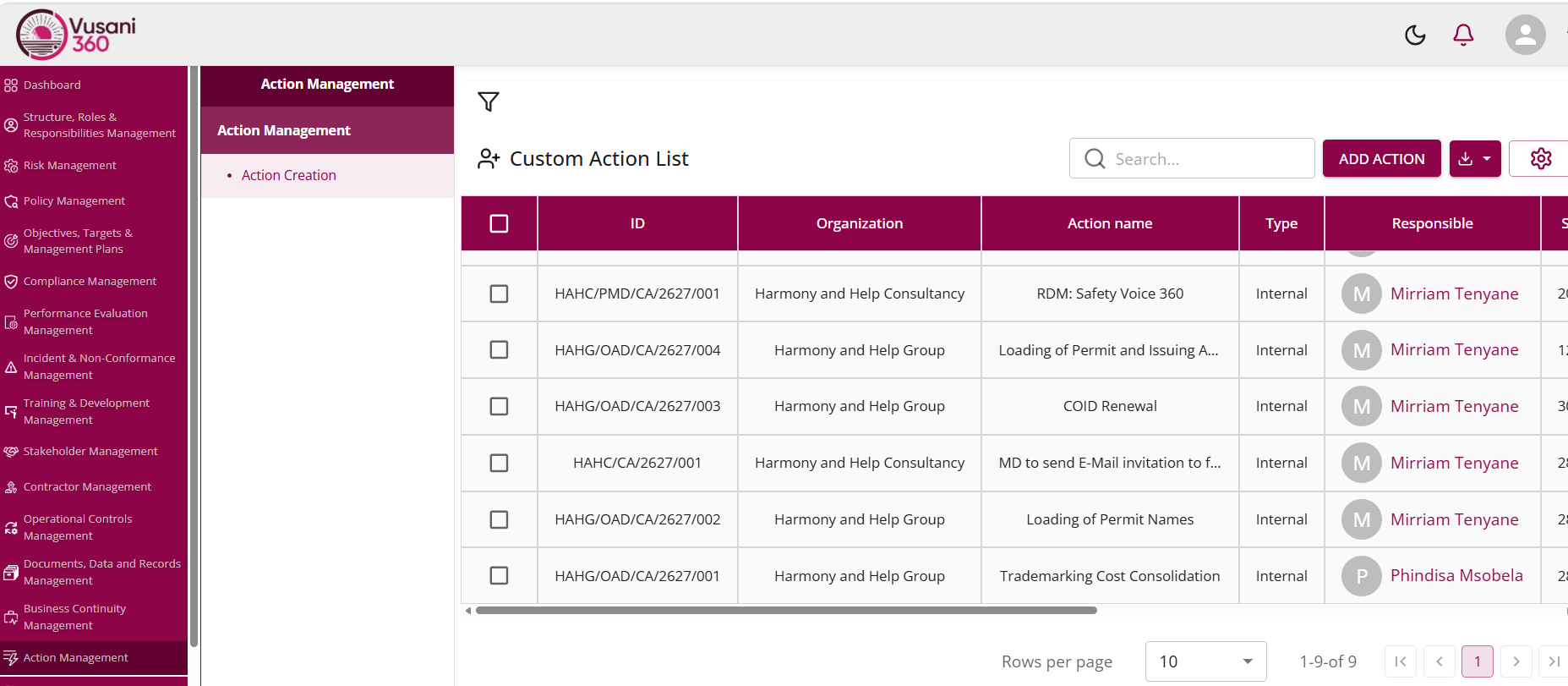The height and width of the screenshot is (686, 1568).
Task: Click Phindisa Msobela's avatar circle
Action: (x=1361, y=576)
